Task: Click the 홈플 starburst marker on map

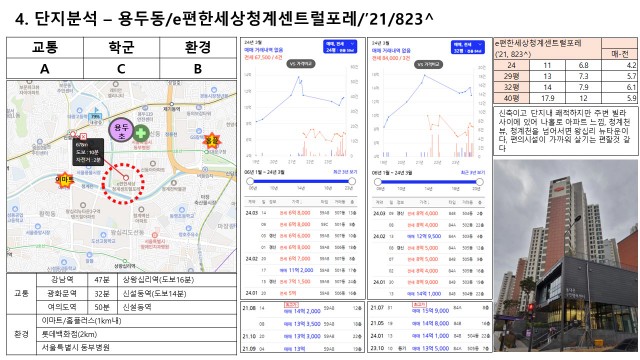Action: 211,140
